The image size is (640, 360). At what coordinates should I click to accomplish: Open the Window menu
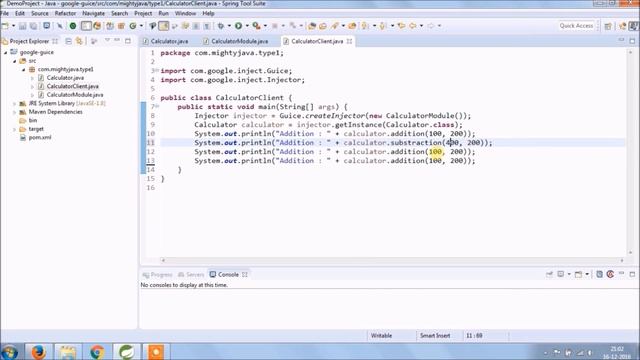(185, 13)
